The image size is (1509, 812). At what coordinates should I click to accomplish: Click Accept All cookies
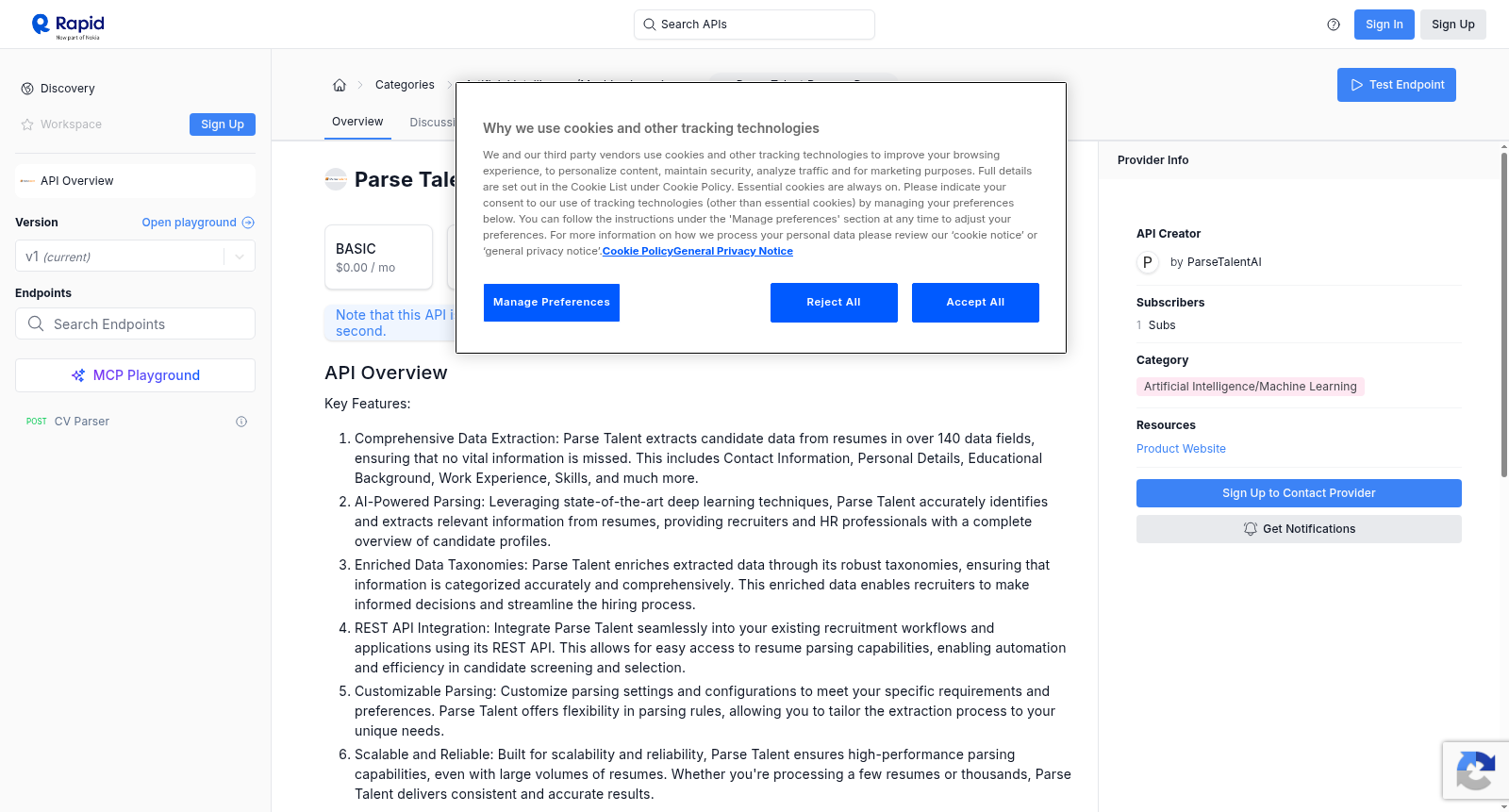975,303
